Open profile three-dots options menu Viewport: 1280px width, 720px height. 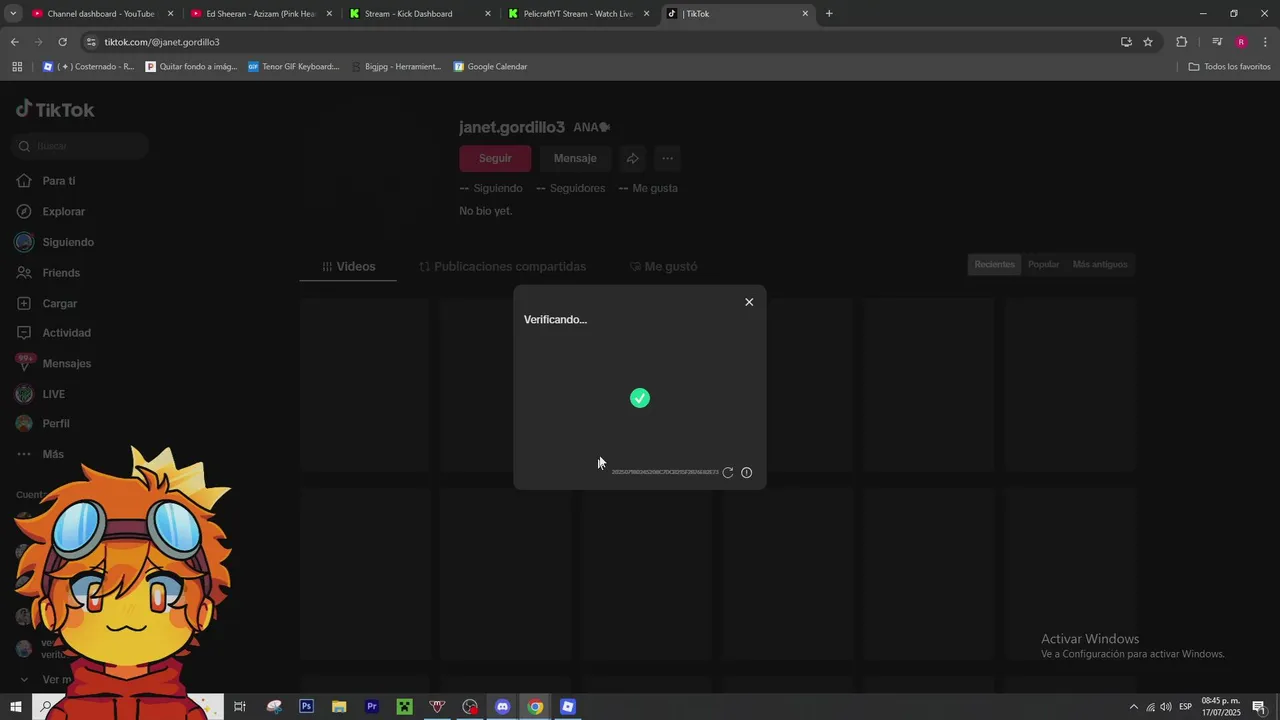[x=667, y=158]
